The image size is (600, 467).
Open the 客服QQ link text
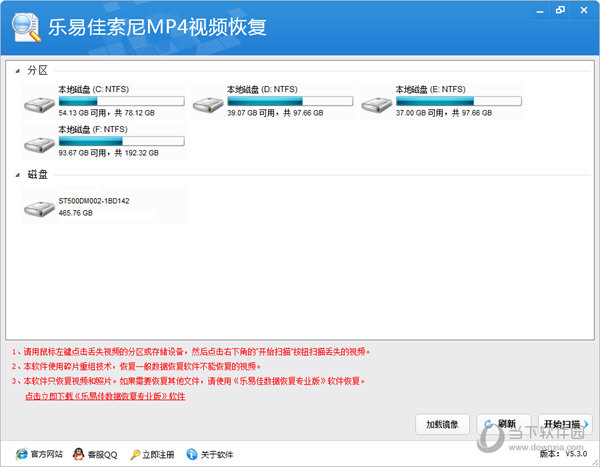103,455
